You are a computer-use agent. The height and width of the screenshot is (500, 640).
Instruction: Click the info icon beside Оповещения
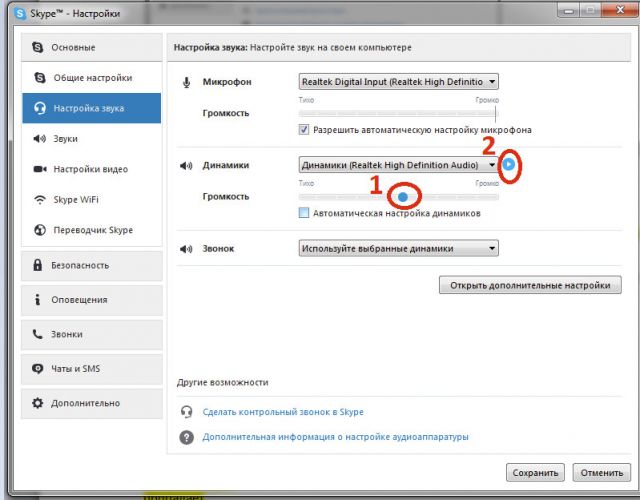pyautogui.click(x=38, y=300)
